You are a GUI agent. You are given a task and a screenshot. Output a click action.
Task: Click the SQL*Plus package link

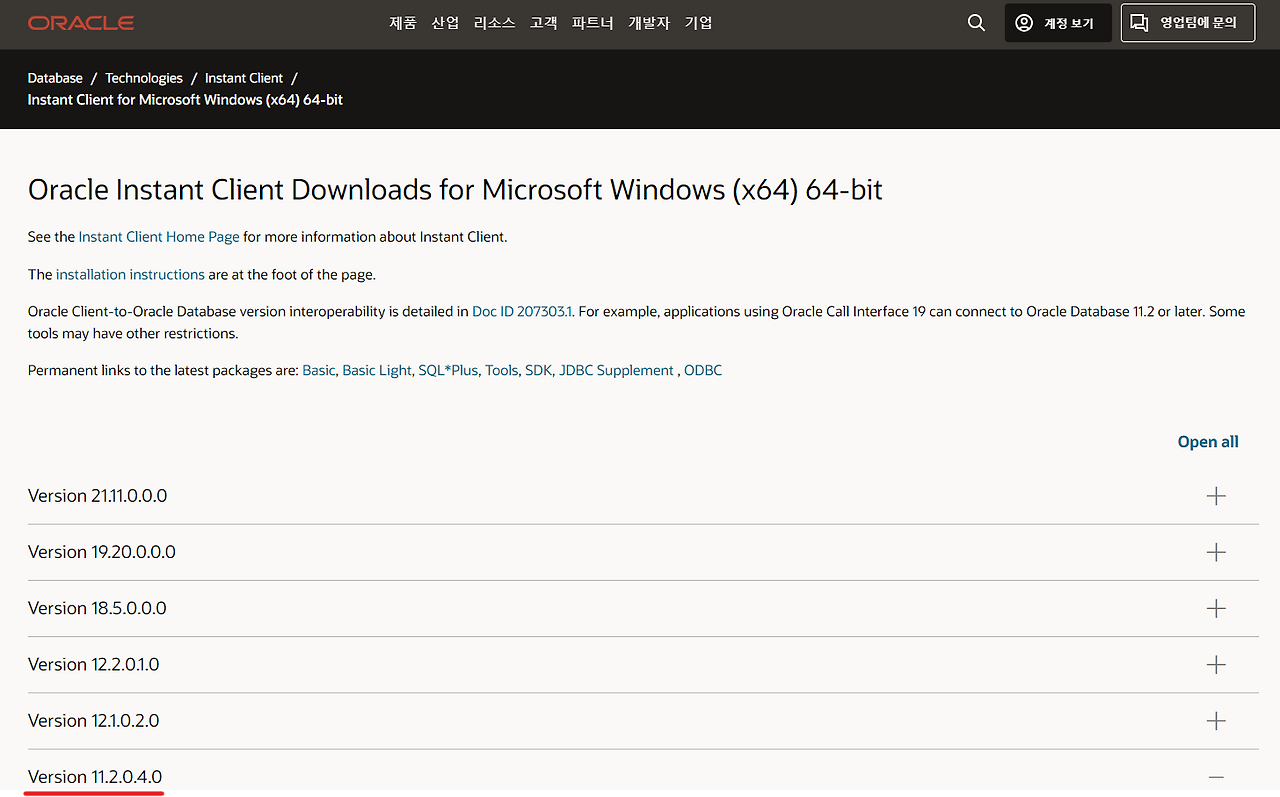[x=448, y=370]
